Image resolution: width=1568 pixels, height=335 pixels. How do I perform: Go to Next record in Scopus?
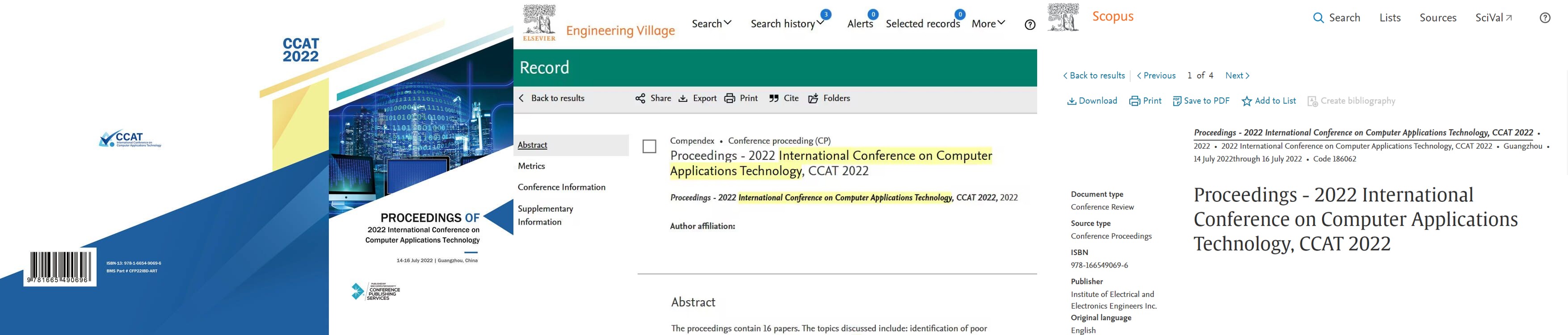[1237, 75]
